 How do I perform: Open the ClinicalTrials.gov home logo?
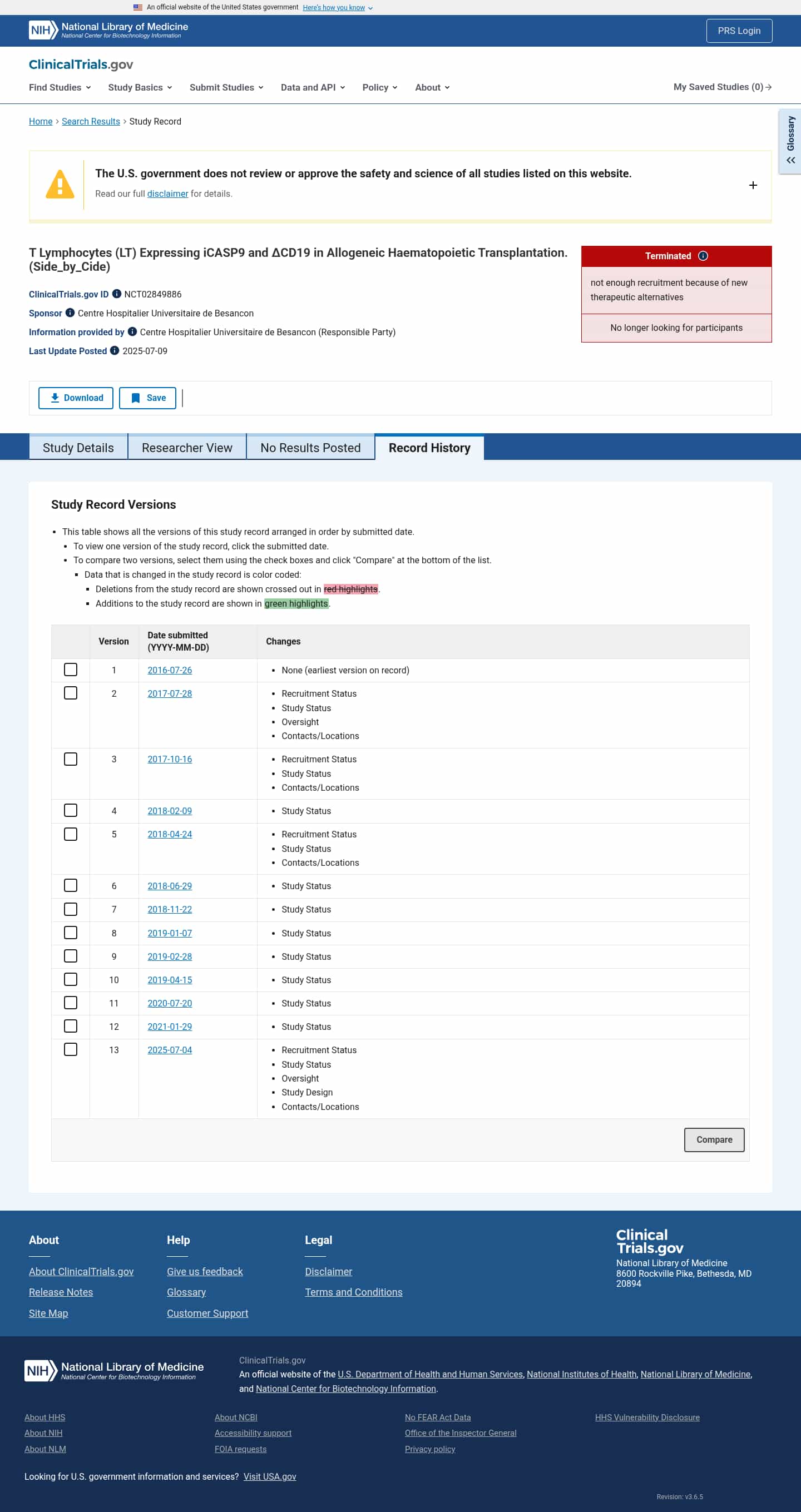[x=81, y=65]
